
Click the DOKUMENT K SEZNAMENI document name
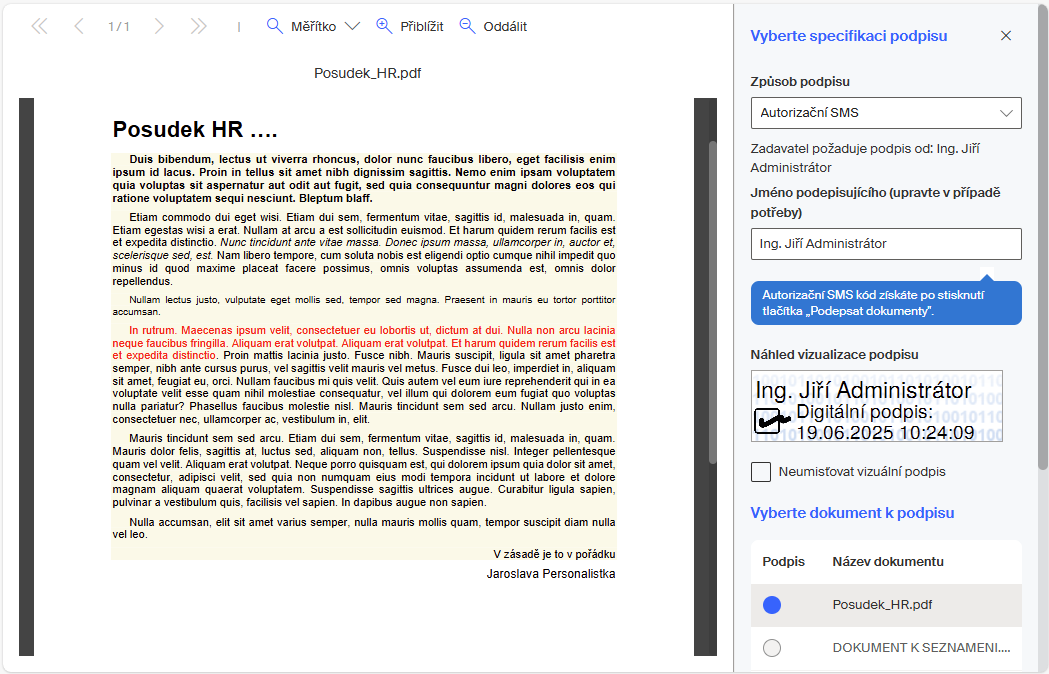pos(921,648)
